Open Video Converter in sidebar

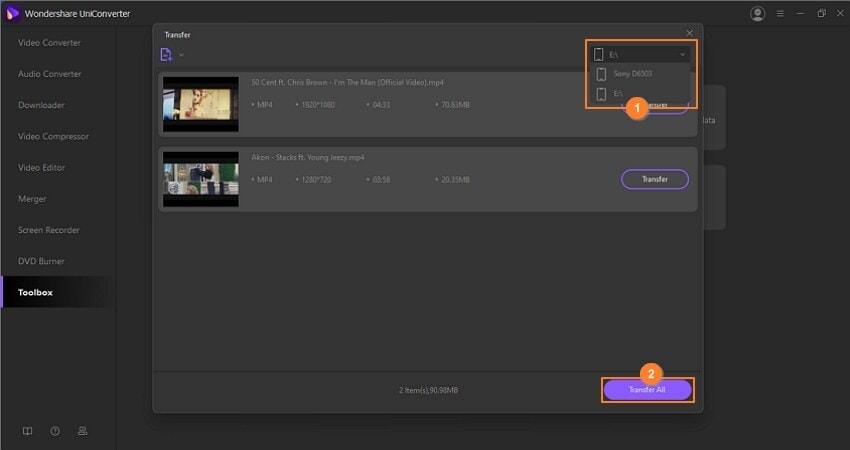(49, 42)
